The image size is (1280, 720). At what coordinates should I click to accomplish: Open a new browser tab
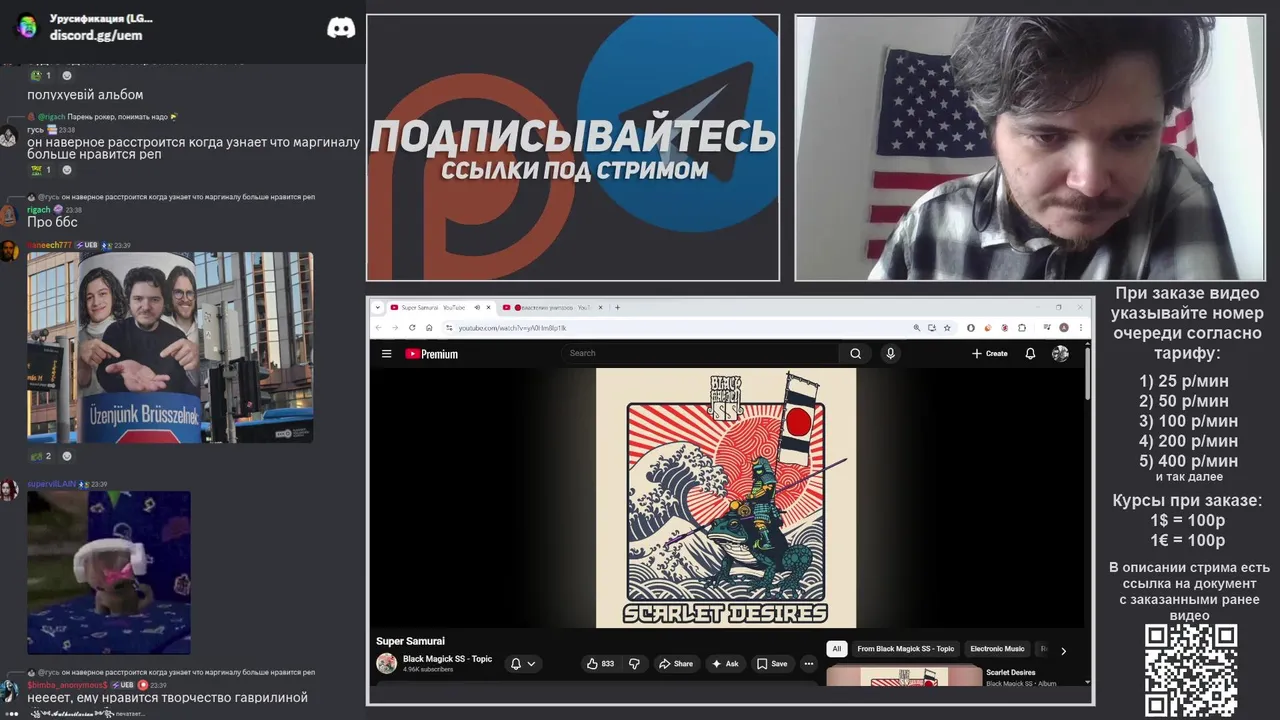pyautogui.click(x=617, y=307)
